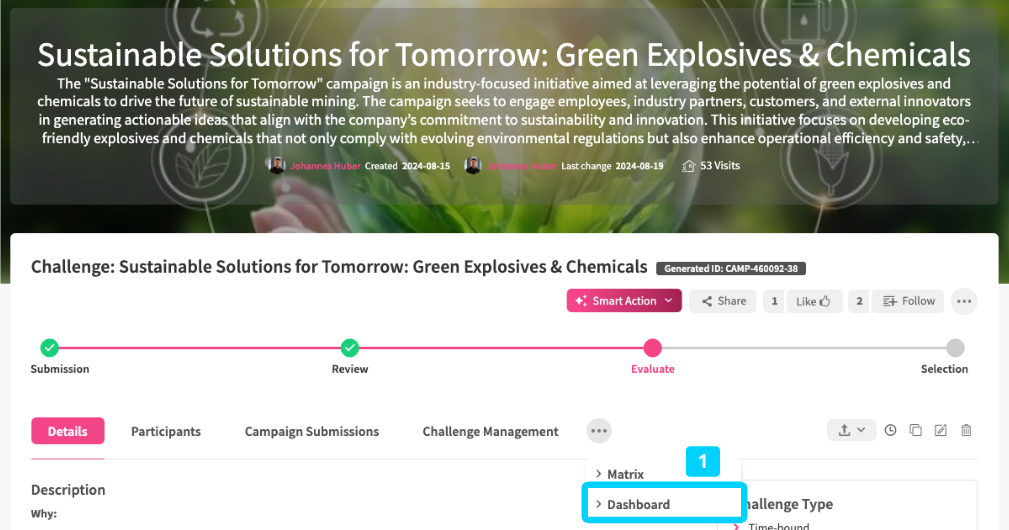Open the more tabs ellipsis button
This screenshot has height=530, width=1009.
click(599, 431)
